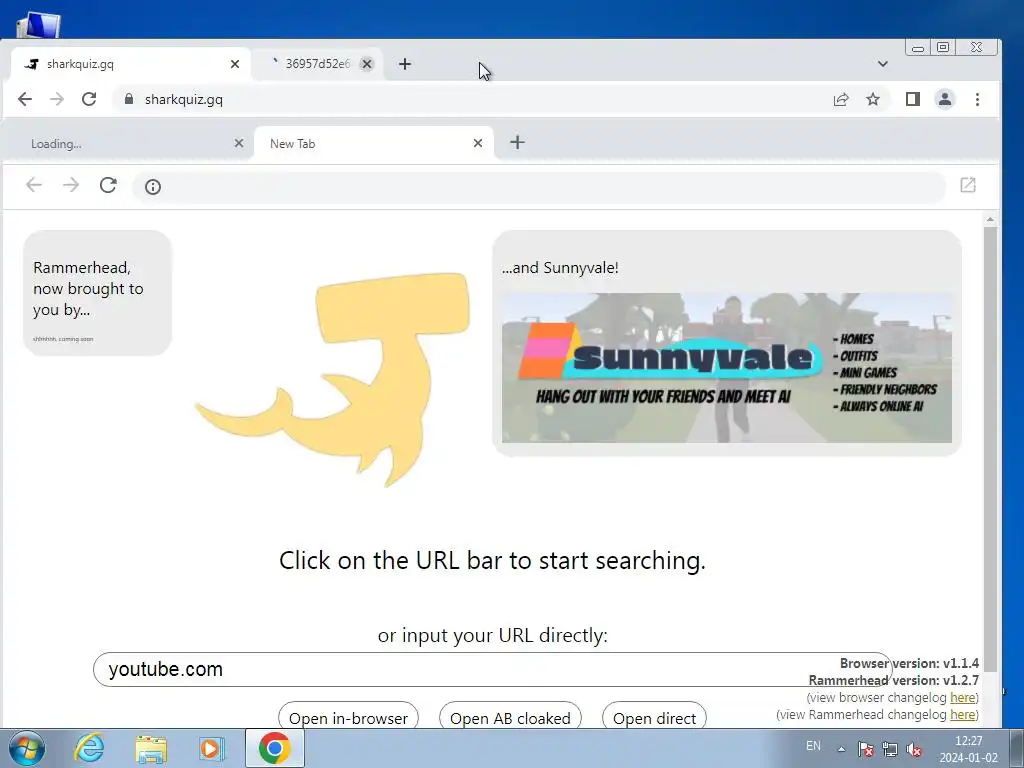This screenshot has width=1024, height=768.
Task: Click the inner browser back arrow
Action: point(34,185)
